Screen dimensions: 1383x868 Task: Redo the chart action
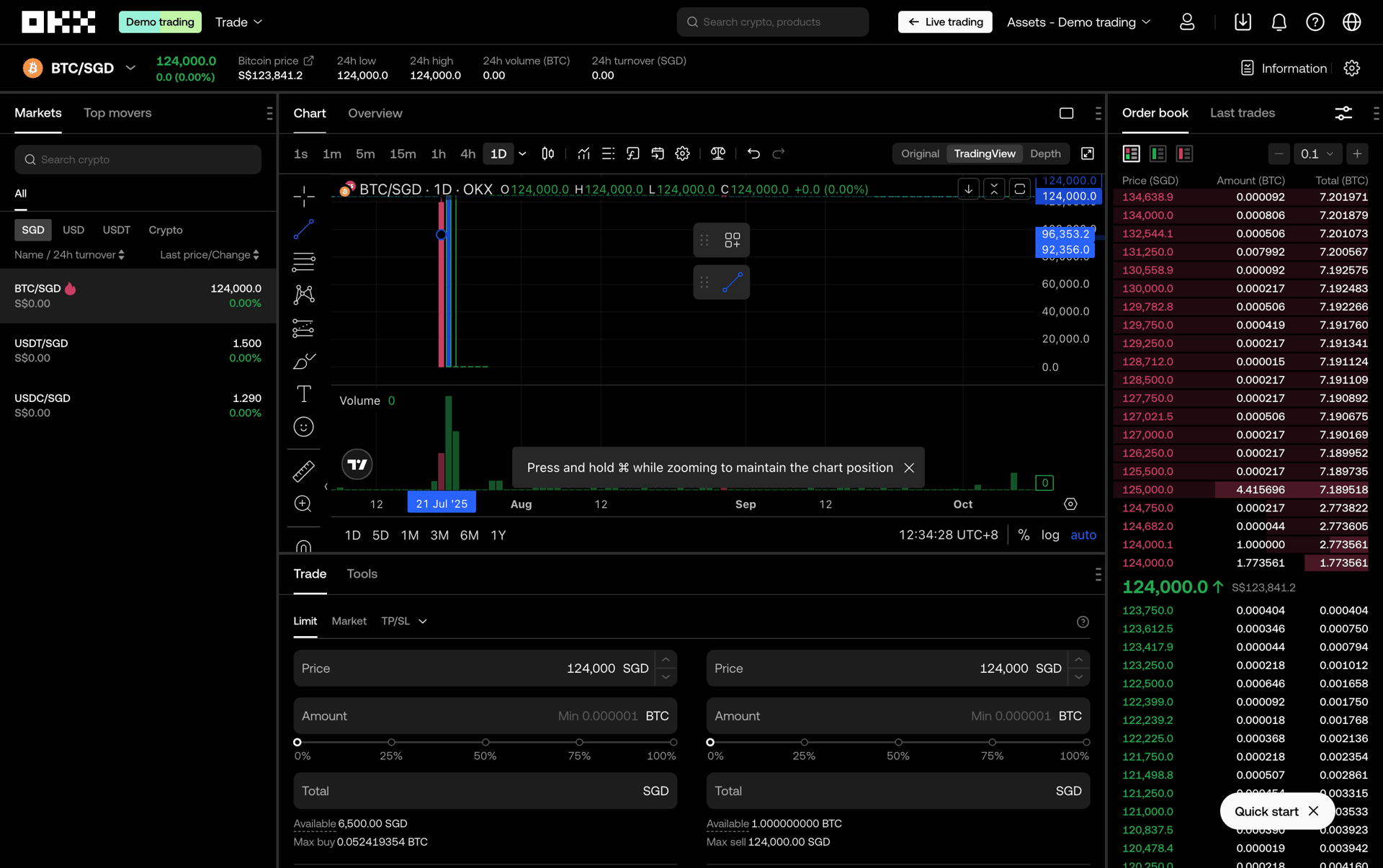point(779,153)
